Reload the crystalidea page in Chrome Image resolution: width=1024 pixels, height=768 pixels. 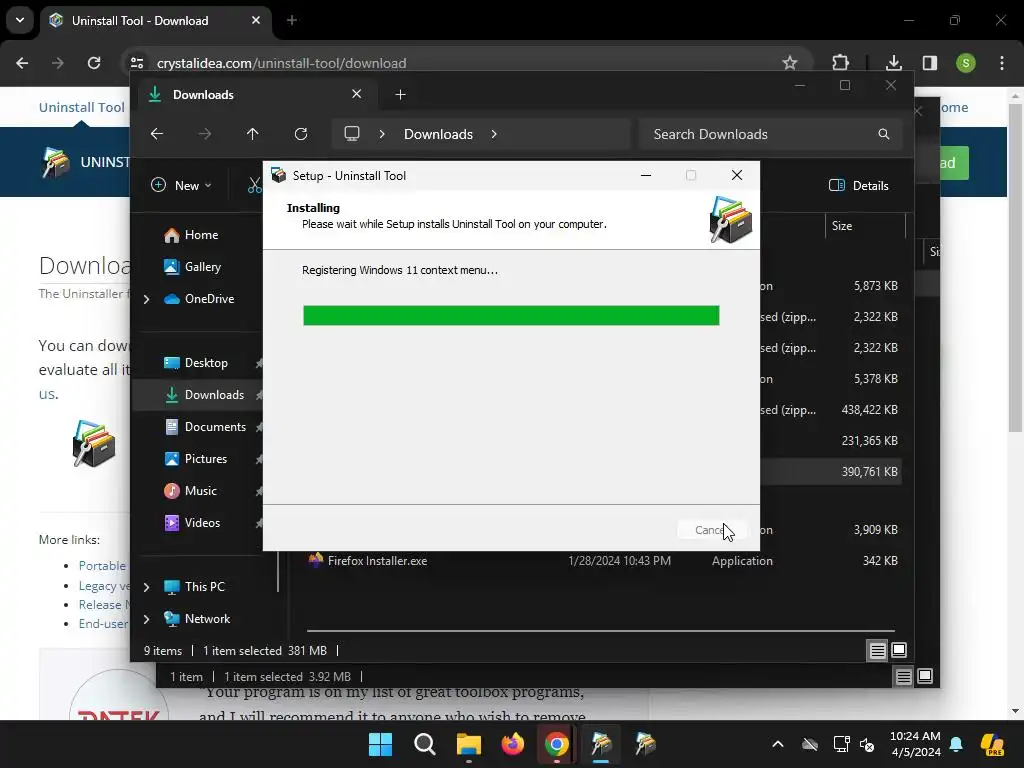click(94, 63)
